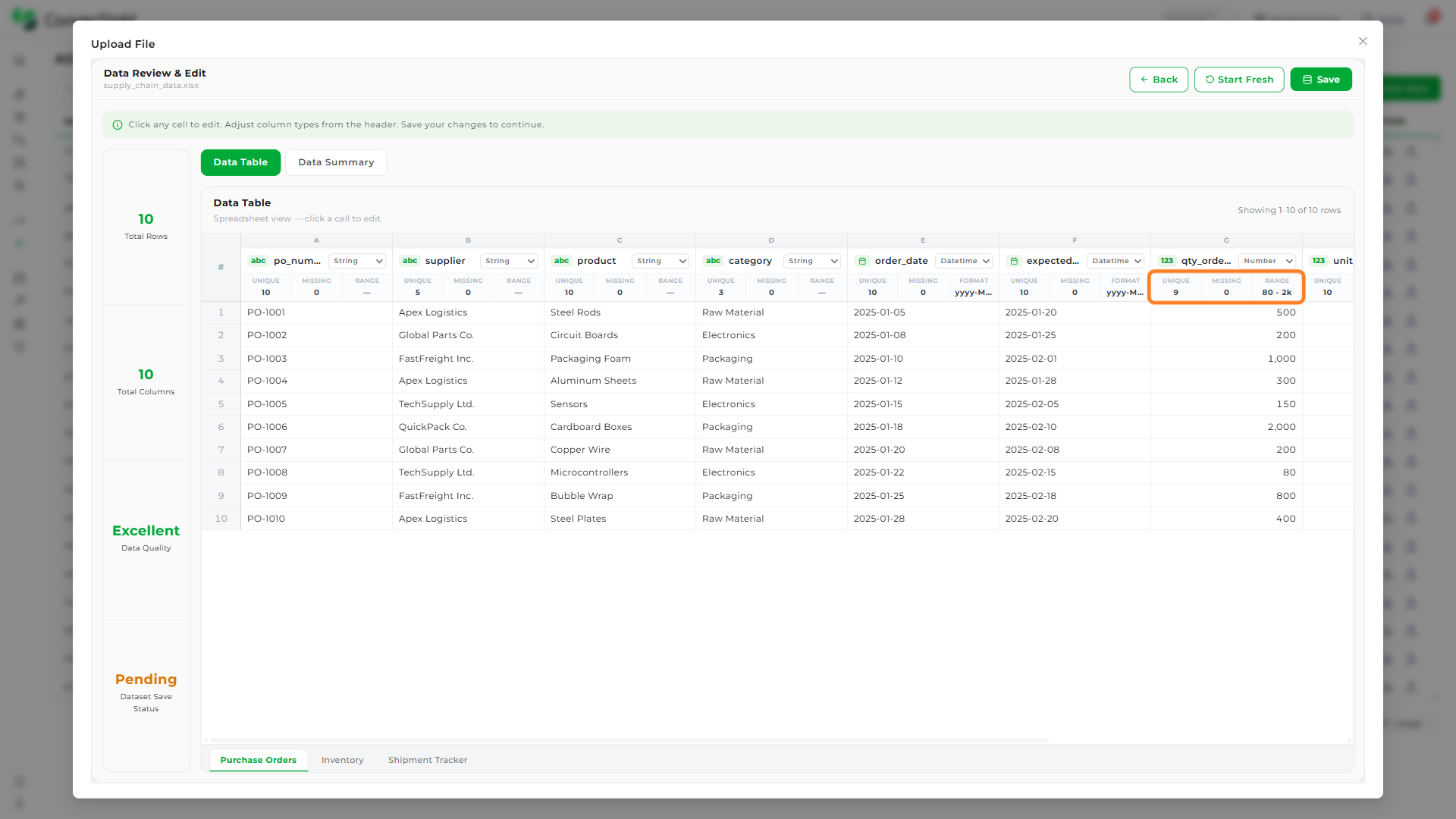Viewport: 1456px width, 819px height.
Task: Edit the Packaging Foam cell
Action: pyautogui.click(x=620, y=359)
